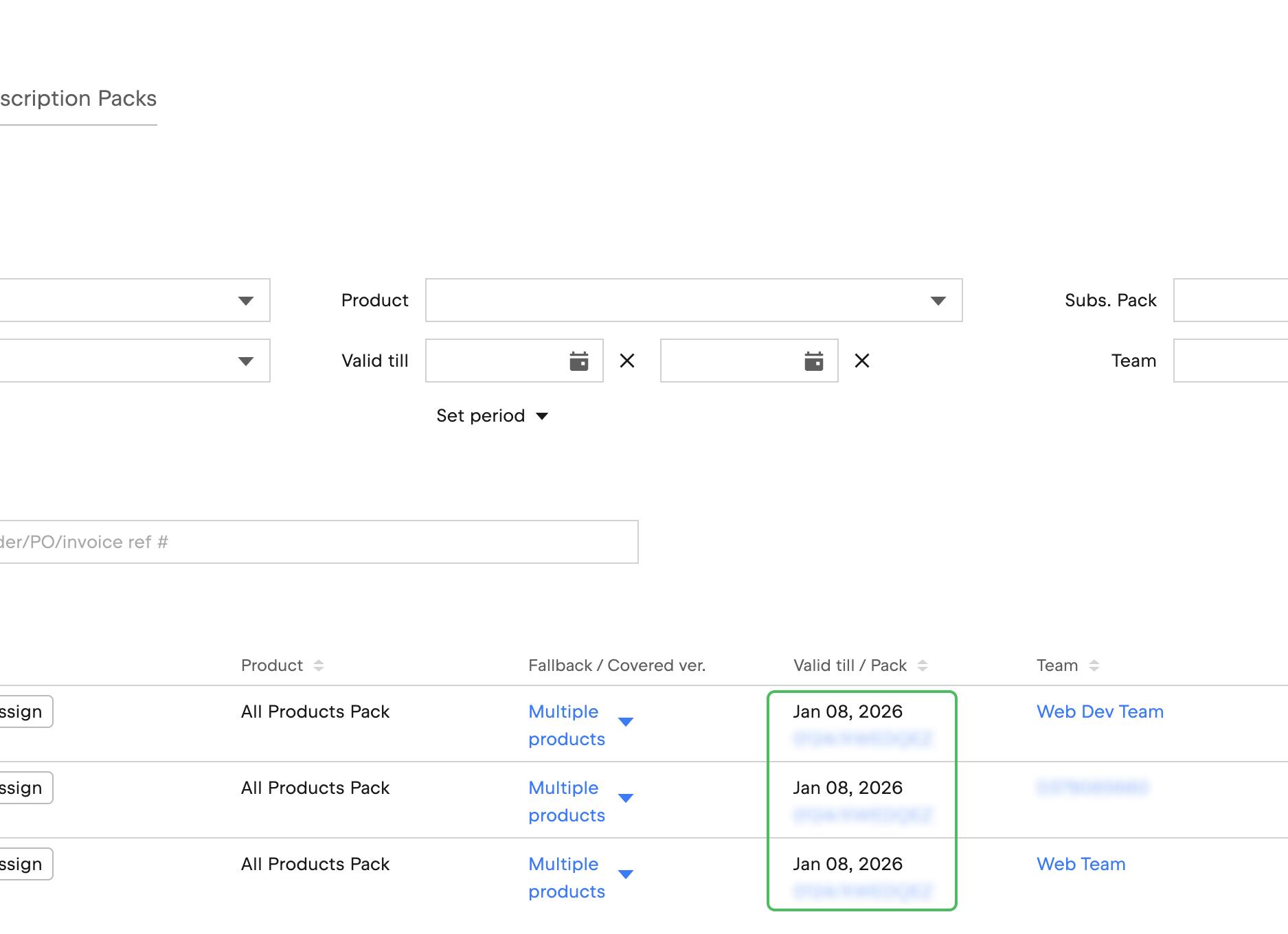Open the Set period dropdown

492,415
